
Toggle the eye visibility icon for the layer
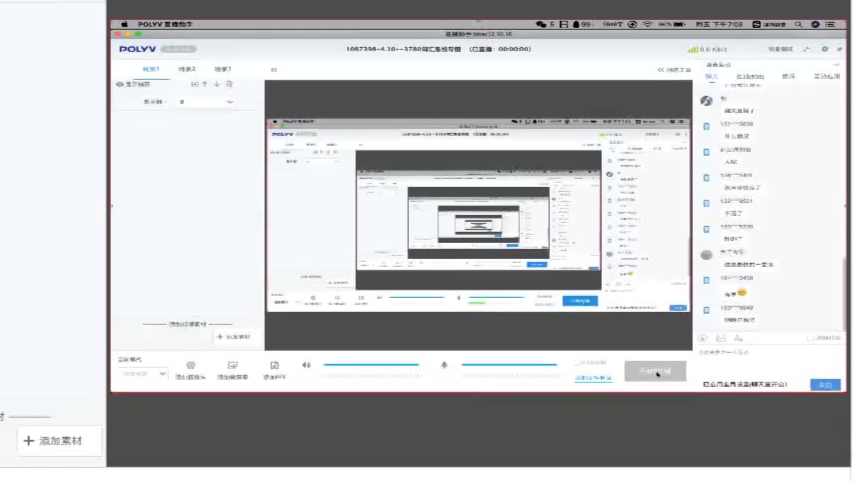[120, 84]
